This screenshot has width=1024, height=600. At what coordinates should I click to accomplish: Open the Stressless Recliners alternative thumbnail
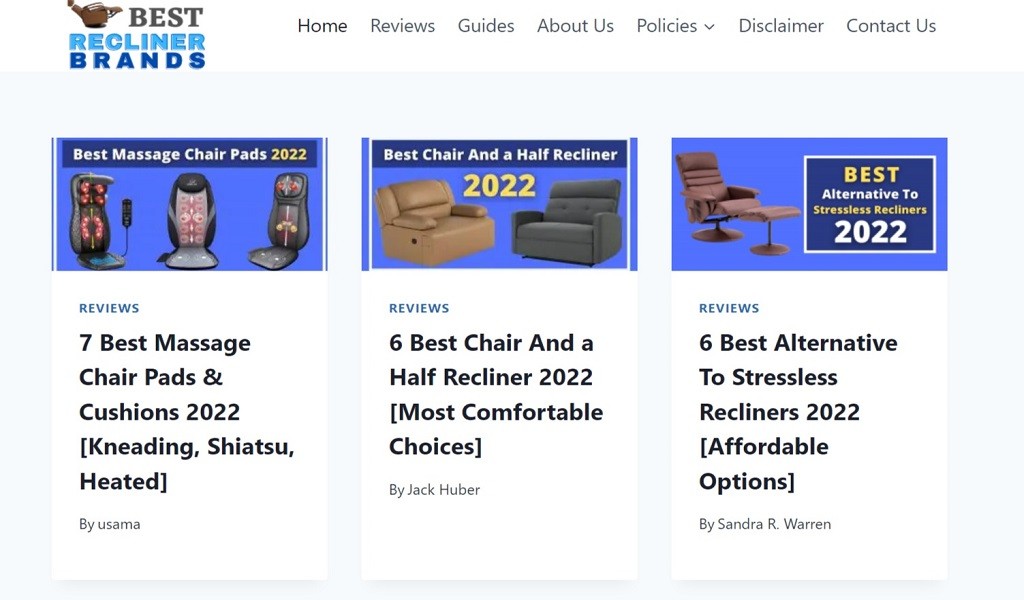(x=809, y=204)
